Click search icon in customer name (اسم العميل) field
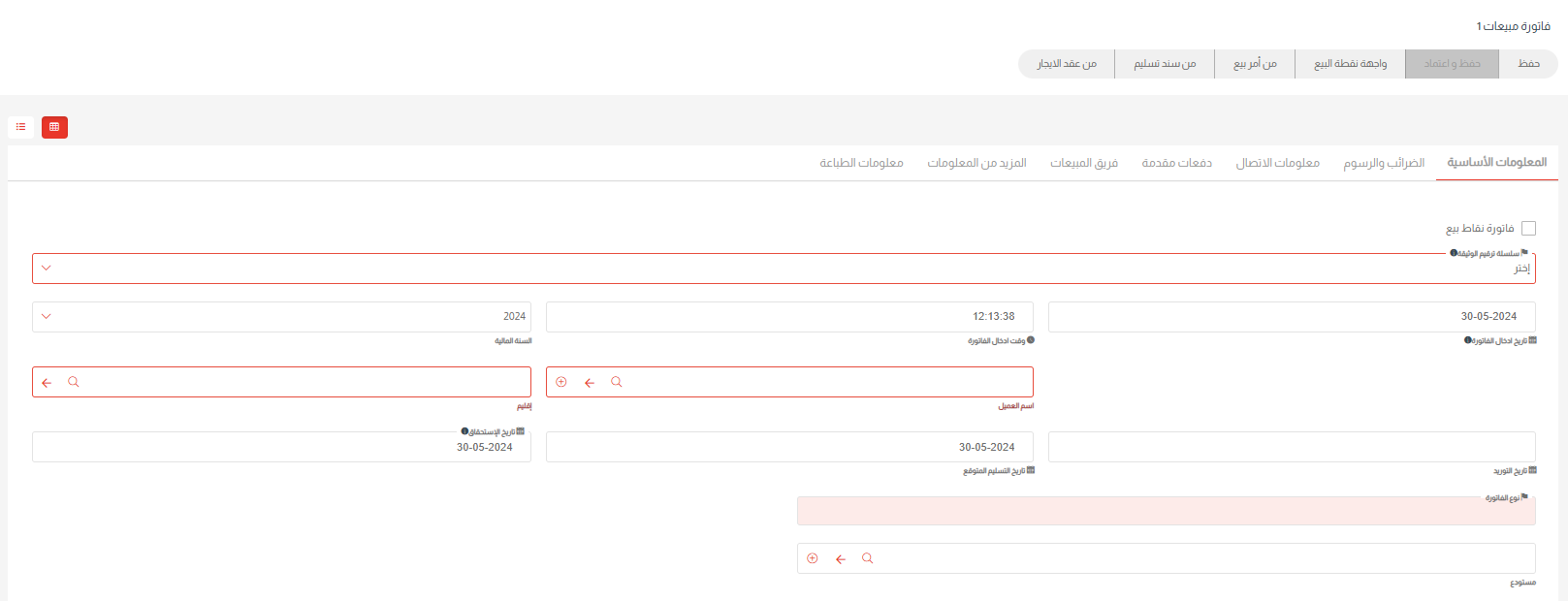Screen dimensions: 1568x601 (x=616, y=382)
